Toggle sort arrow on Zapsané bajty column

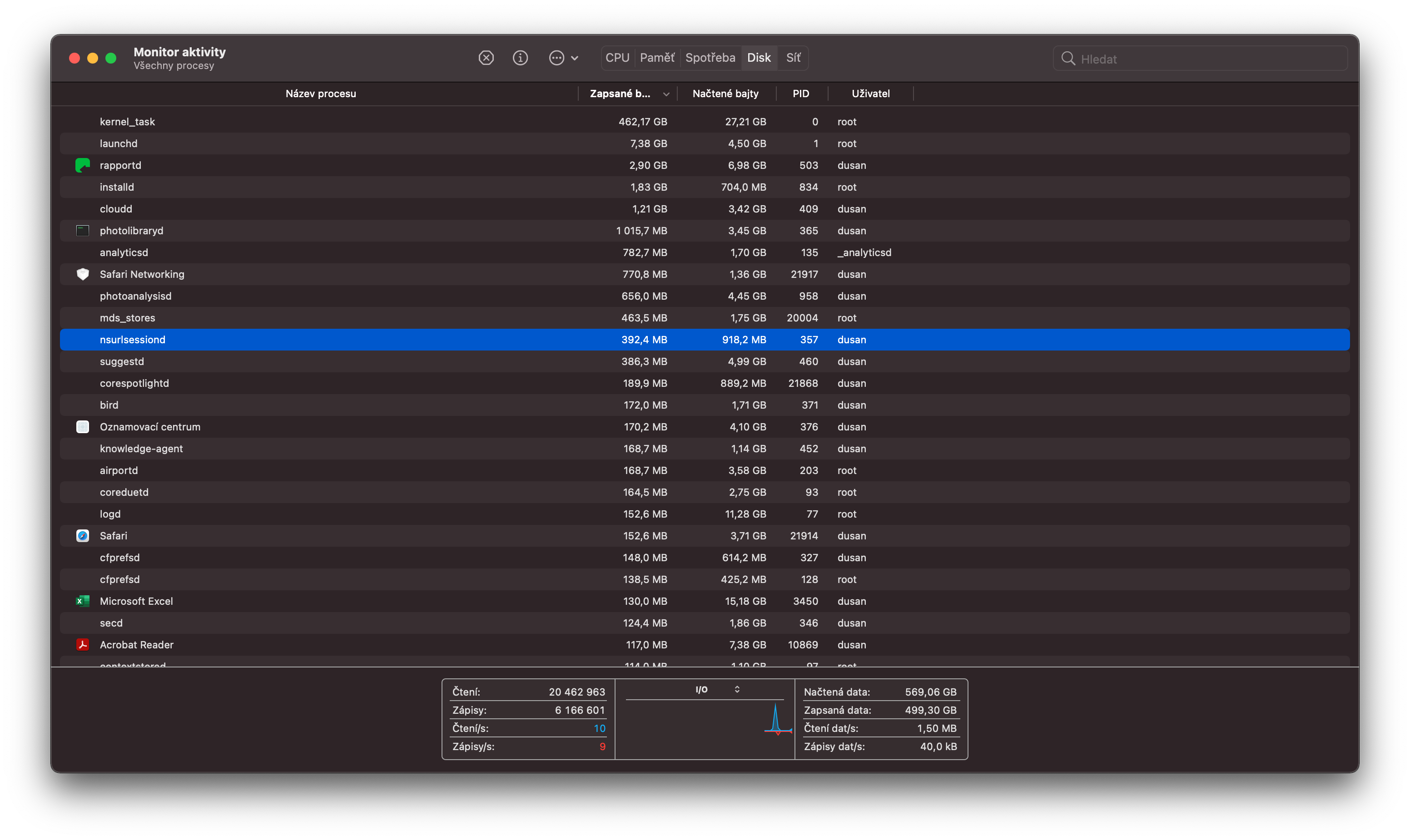click(x=666, y=94)
